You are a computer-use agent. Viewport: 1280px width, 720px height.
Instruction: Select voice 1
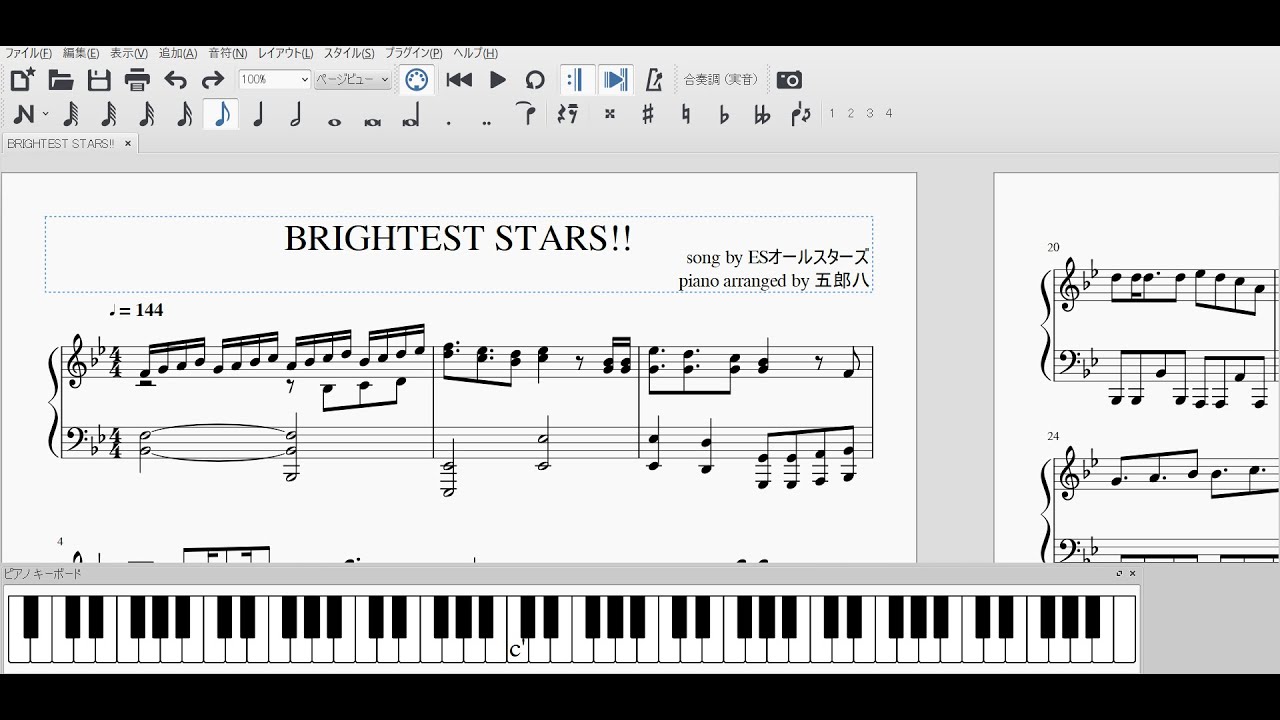click(x=832, y=114)
